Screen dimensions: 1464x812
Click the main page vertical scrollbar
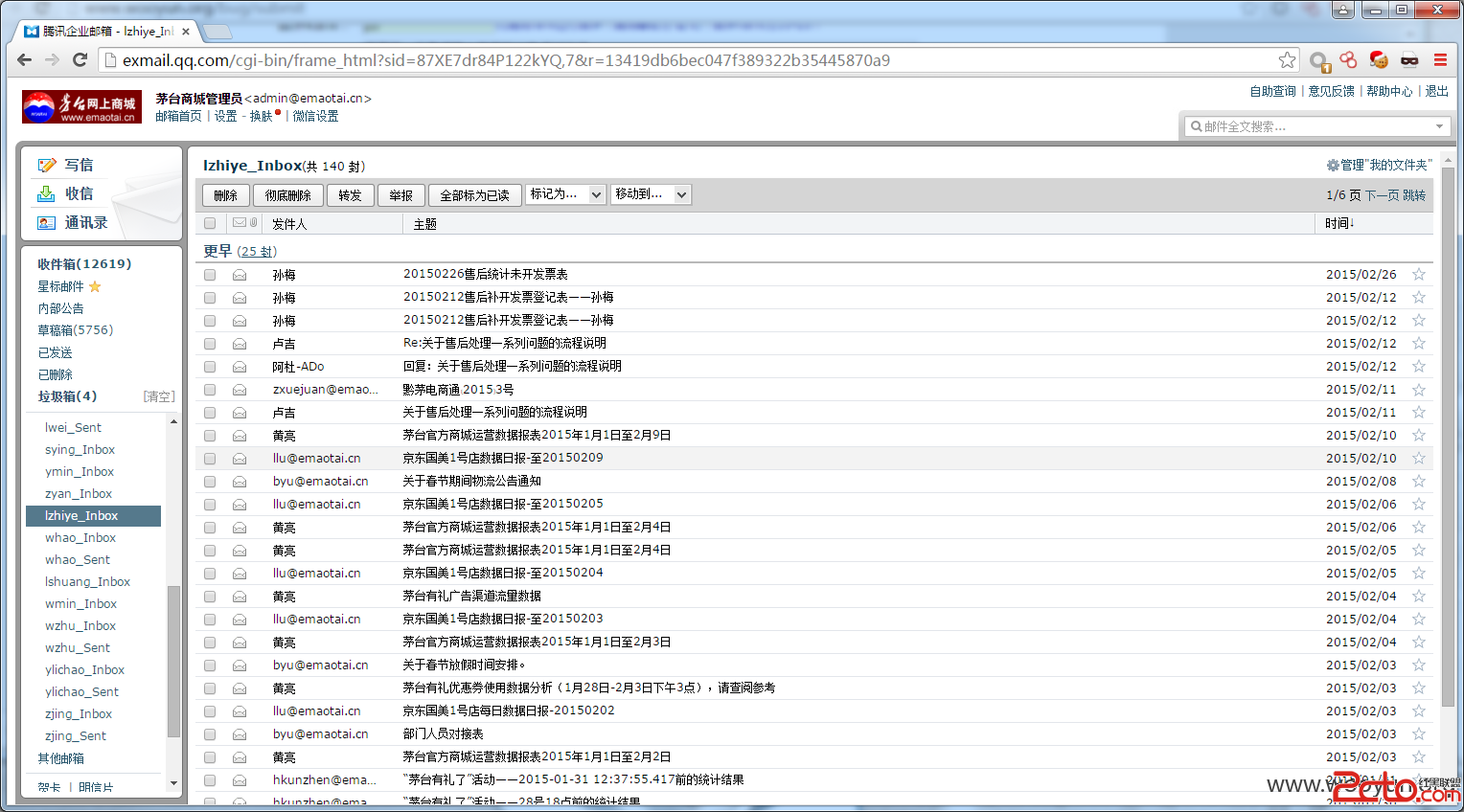coord(1448,437)
